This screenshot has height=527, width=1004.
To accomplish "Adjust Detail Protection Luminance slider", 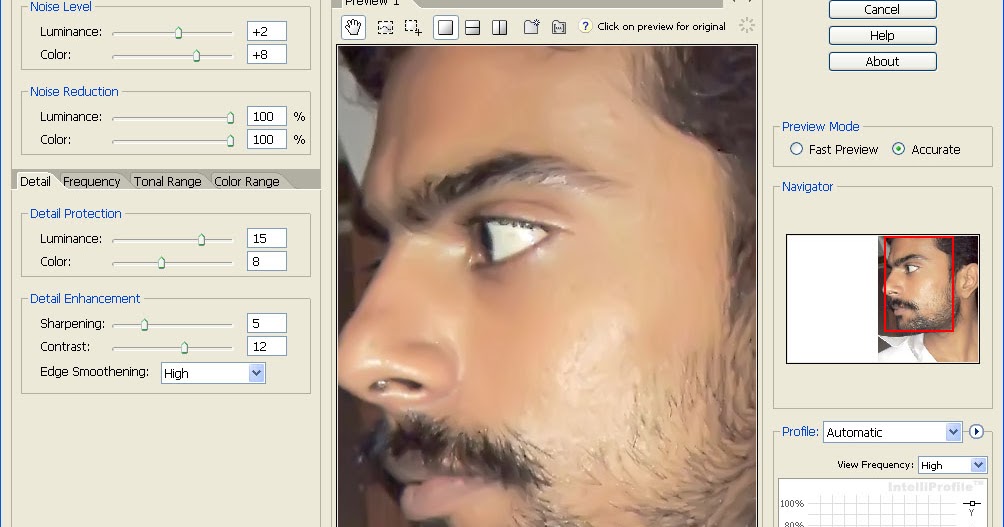I will pos(202,239).
